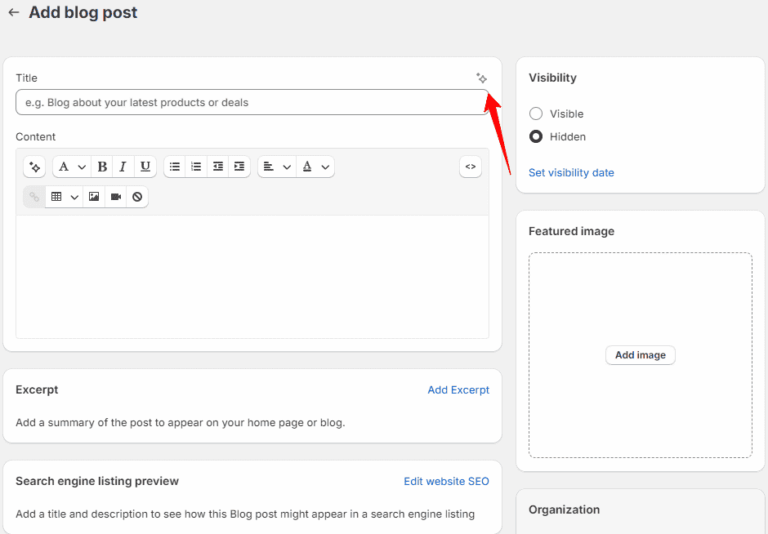Viewport: 768px width, 534px height.
Task: Open the text color picker
Action: click(316, 167)
